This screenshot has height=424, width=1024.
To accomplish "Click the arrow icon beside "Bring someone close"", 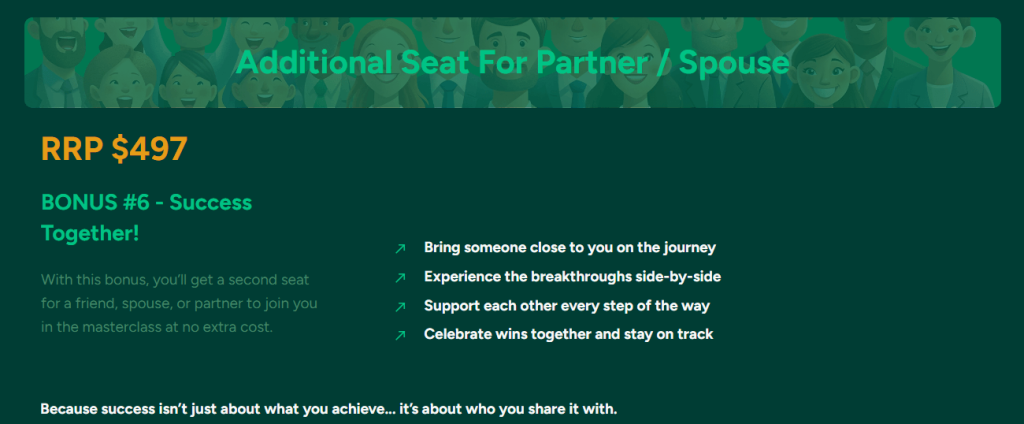I will (400, 248).
